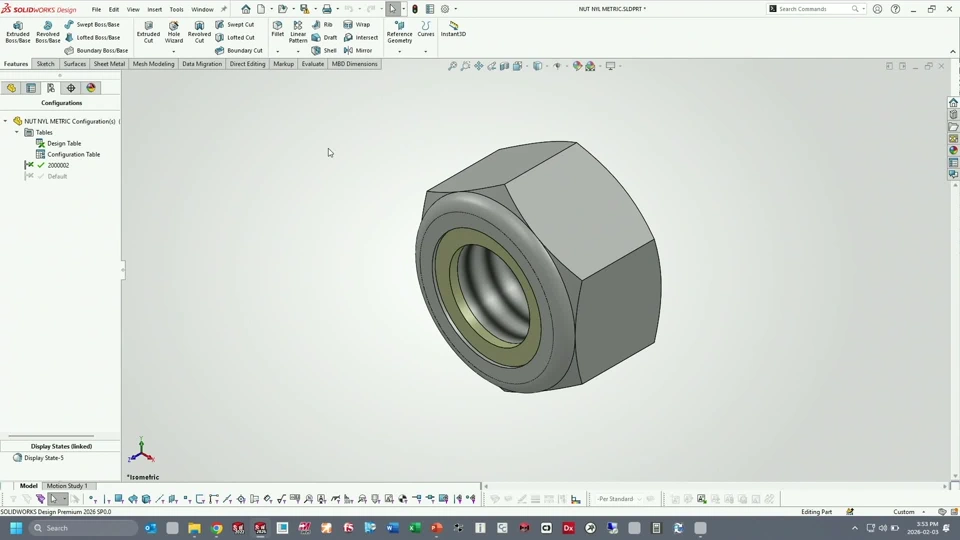This screenshot has height=540, width=960.
Task: Select the Shell tool
Action: click(x=324, y=50)
